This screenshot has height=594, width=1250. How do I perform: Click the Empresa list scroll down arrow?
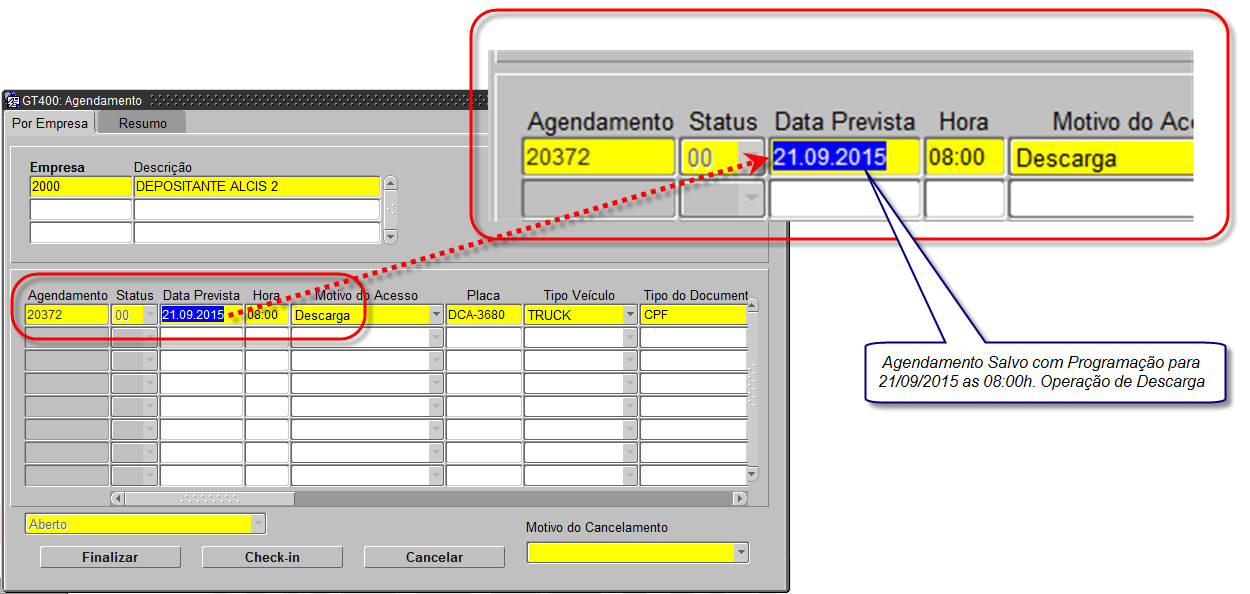[391, 237]
